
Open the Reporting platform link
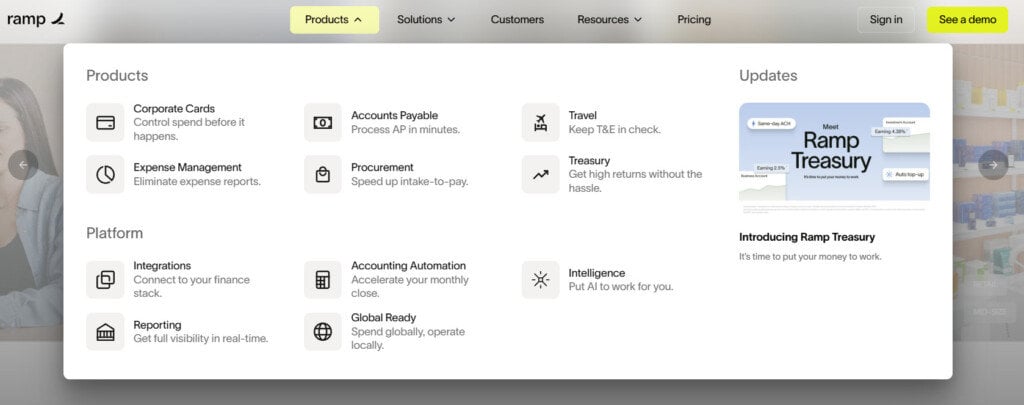[157, 325]
